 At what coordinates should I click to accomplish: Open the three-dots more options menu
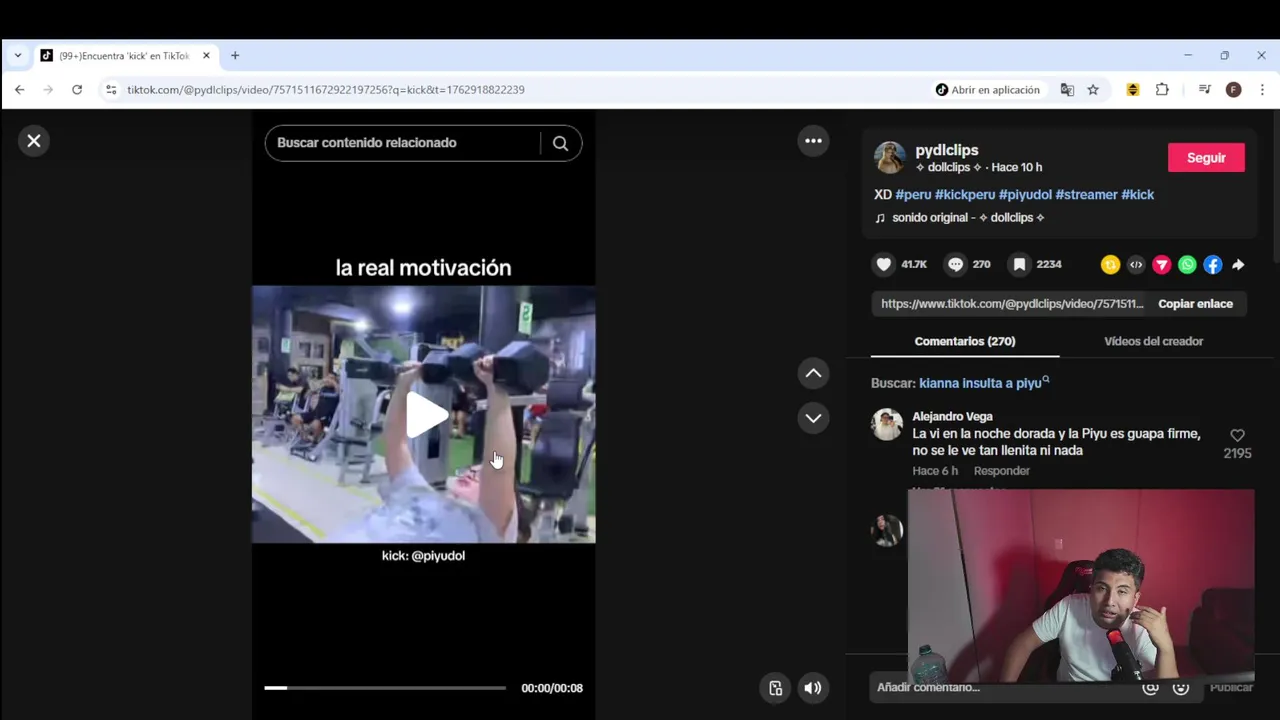813,141
